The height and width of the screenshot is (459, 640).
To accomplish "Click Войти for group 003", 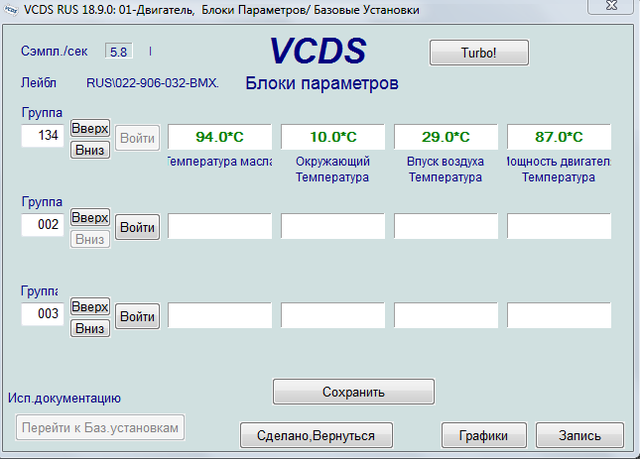I will click(x=138, y=316).
